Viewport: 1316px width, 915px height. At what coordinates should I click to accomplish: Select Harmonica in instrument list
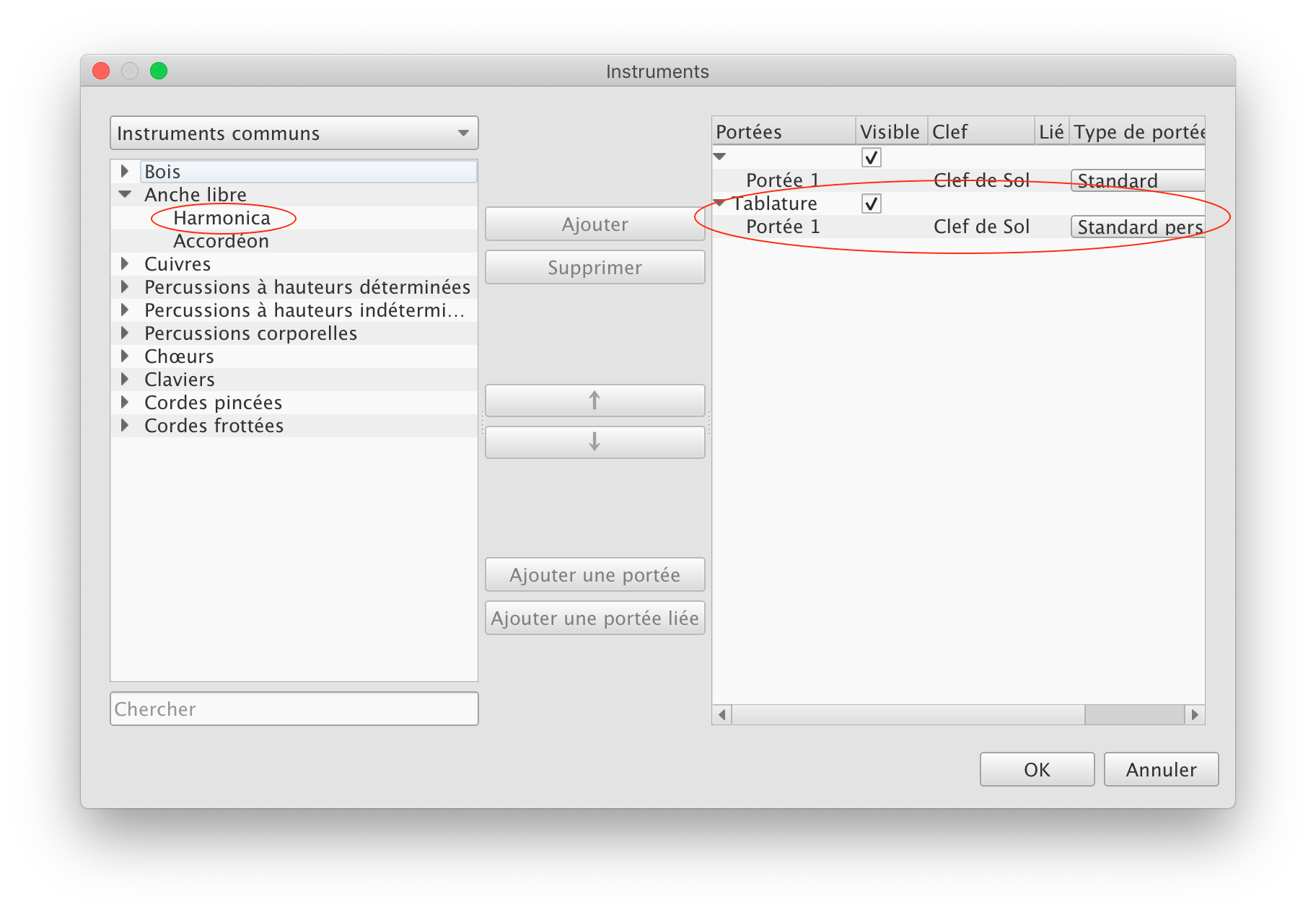(221, 218)
